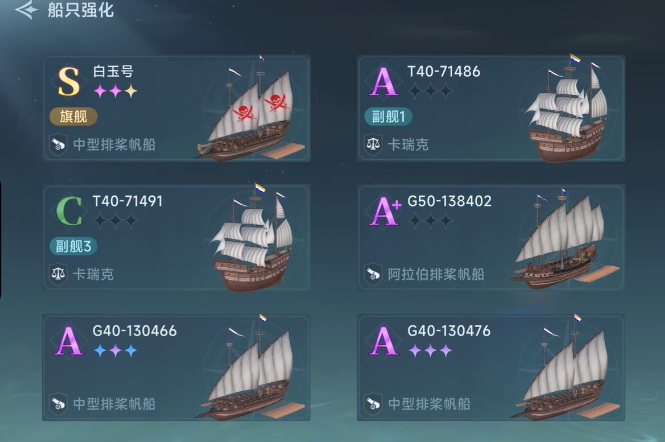Click the purple star rating of G40-130476
The height and width of the screenshot is (442, 665).
click(430, 351)
